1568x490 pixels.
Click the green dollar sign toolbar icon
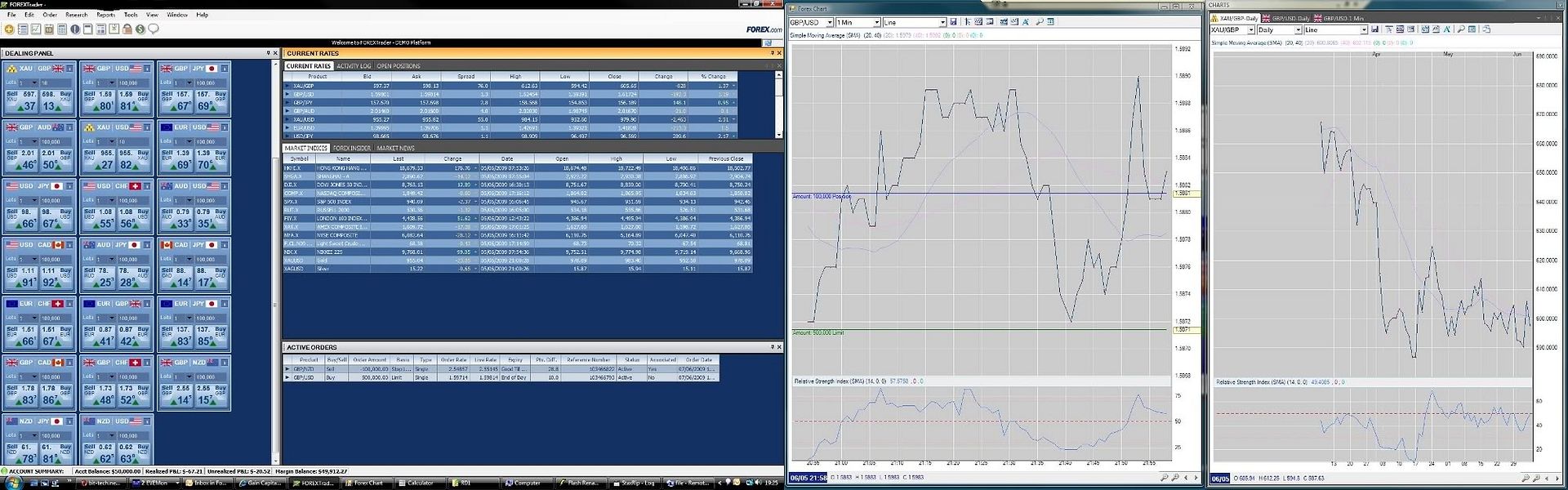(140, 29)
